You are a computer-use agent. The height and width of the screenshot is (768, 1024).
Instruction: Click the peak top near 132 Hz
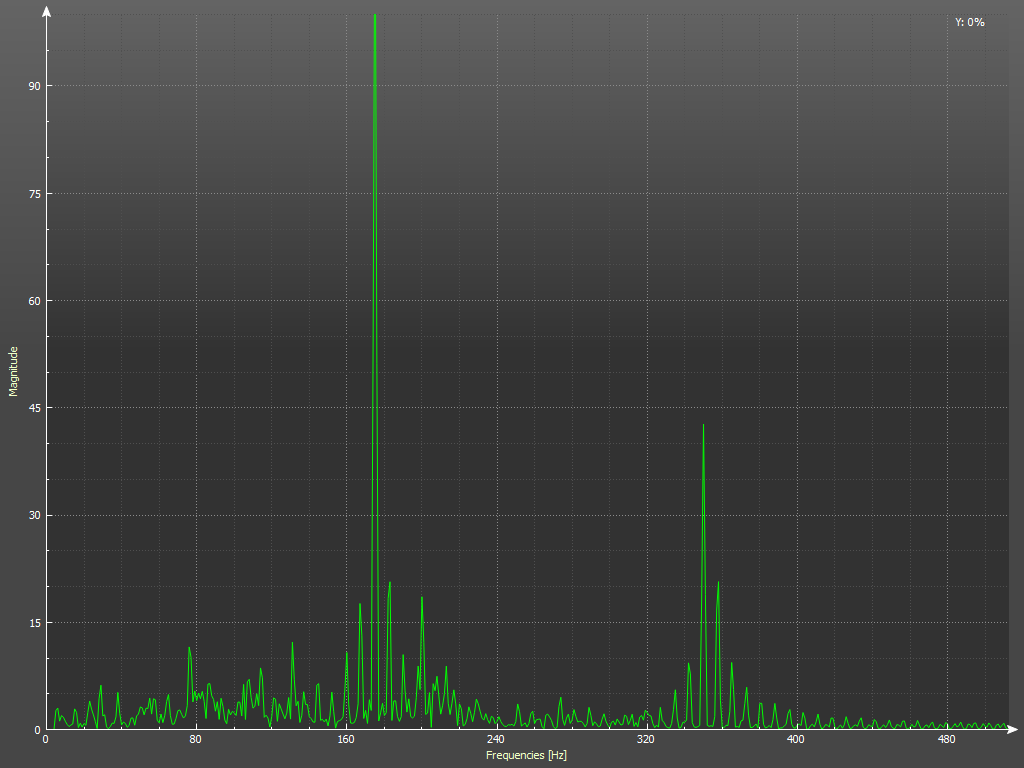point(292,643)
